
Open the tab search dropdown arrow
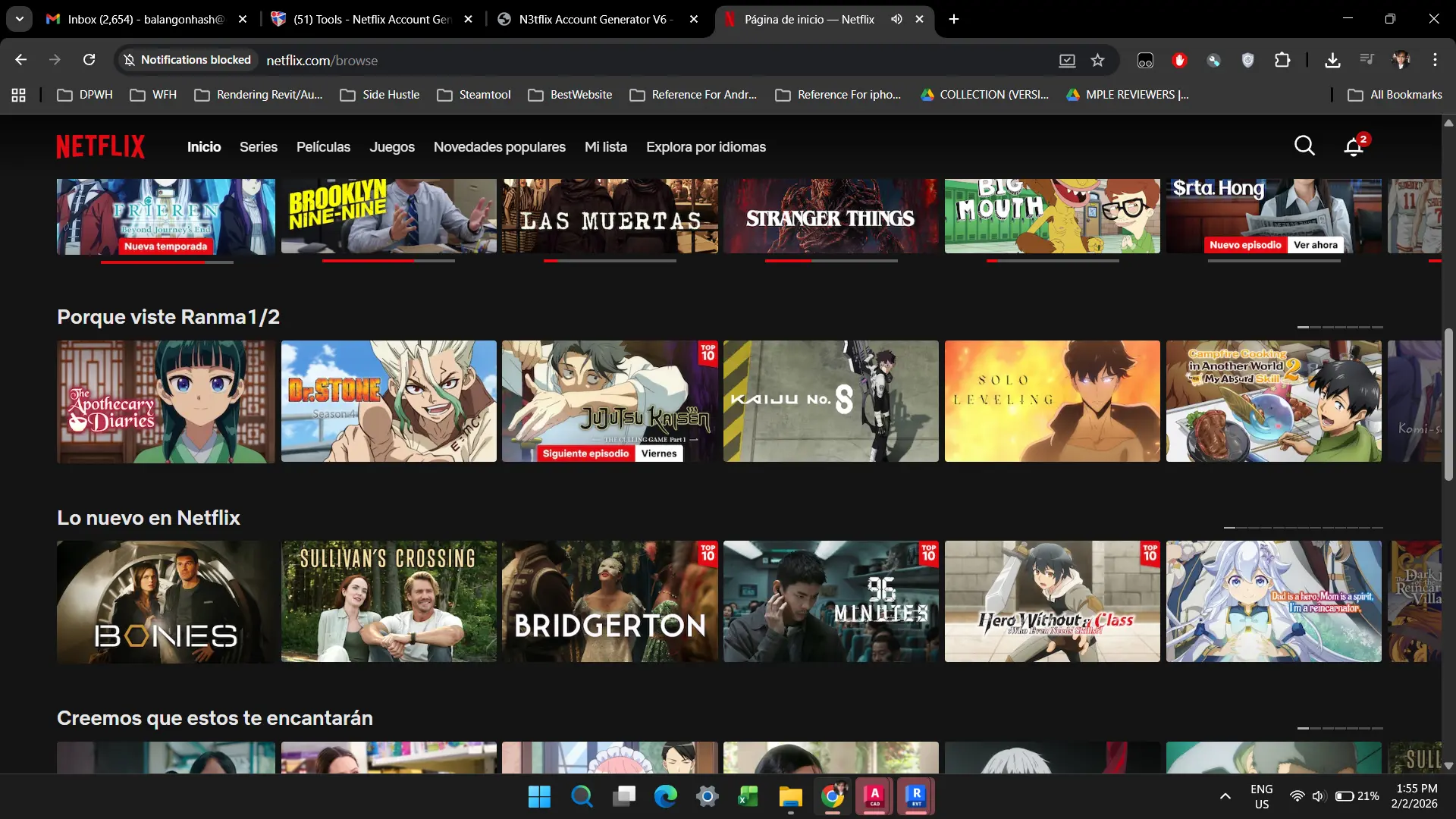click(x=19, y=19)
